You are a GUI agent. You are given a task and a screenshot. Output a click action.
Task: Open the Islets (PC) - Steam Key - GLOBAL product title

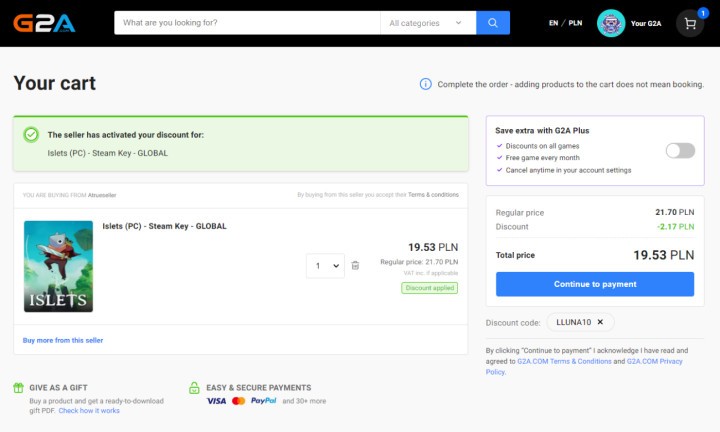(x=164, y=226)
